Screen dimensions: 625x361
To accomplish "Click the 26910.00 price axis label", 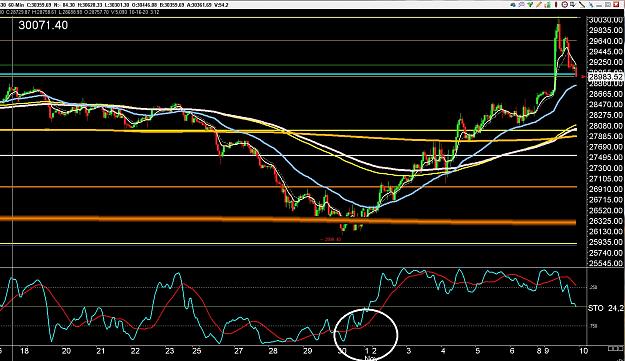I will [x=605, y=190].
